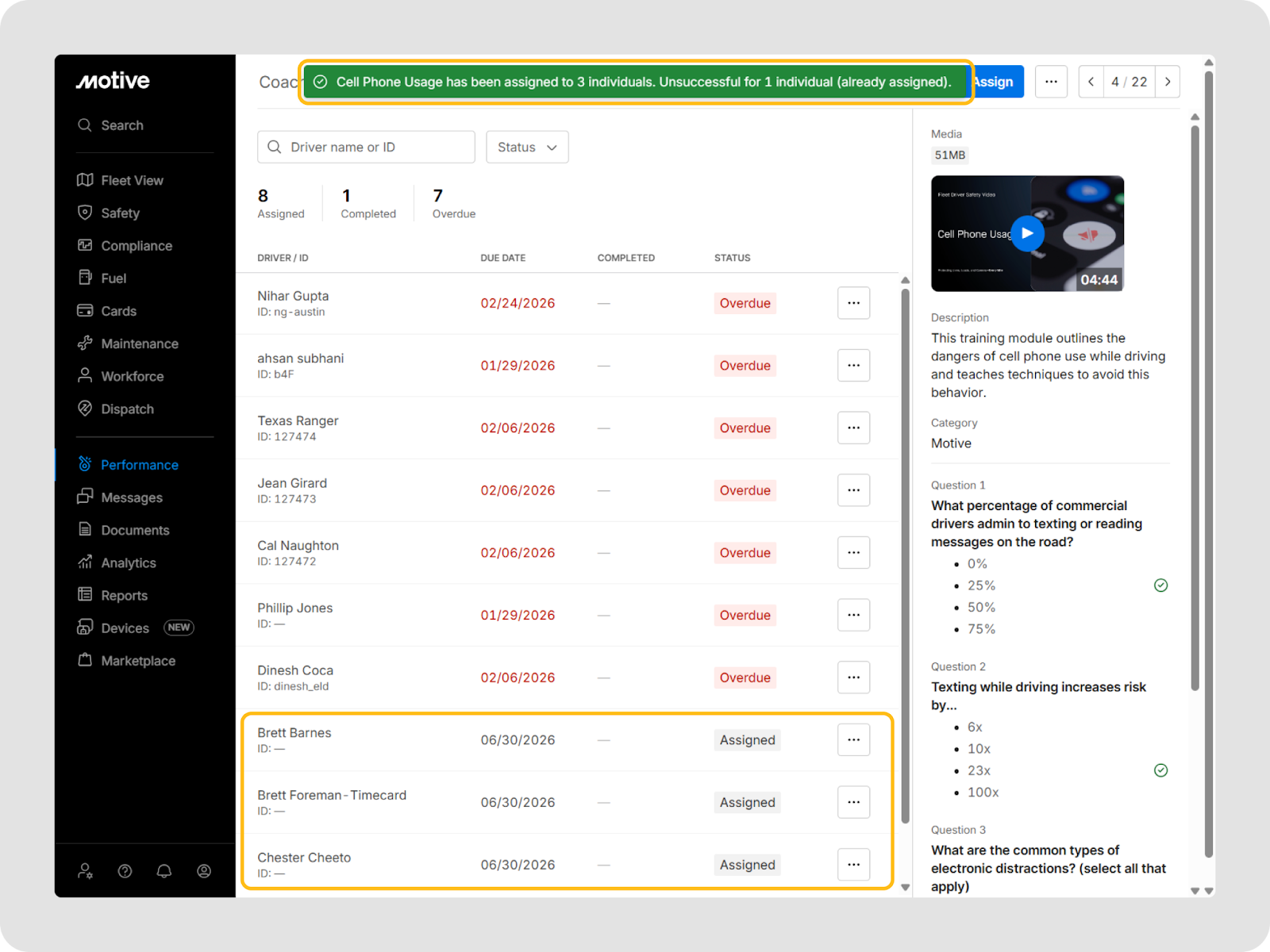Screen dimensions: 1270x952
Task: Play the Cell Phone Usage video
Action: coord(1027,233)
